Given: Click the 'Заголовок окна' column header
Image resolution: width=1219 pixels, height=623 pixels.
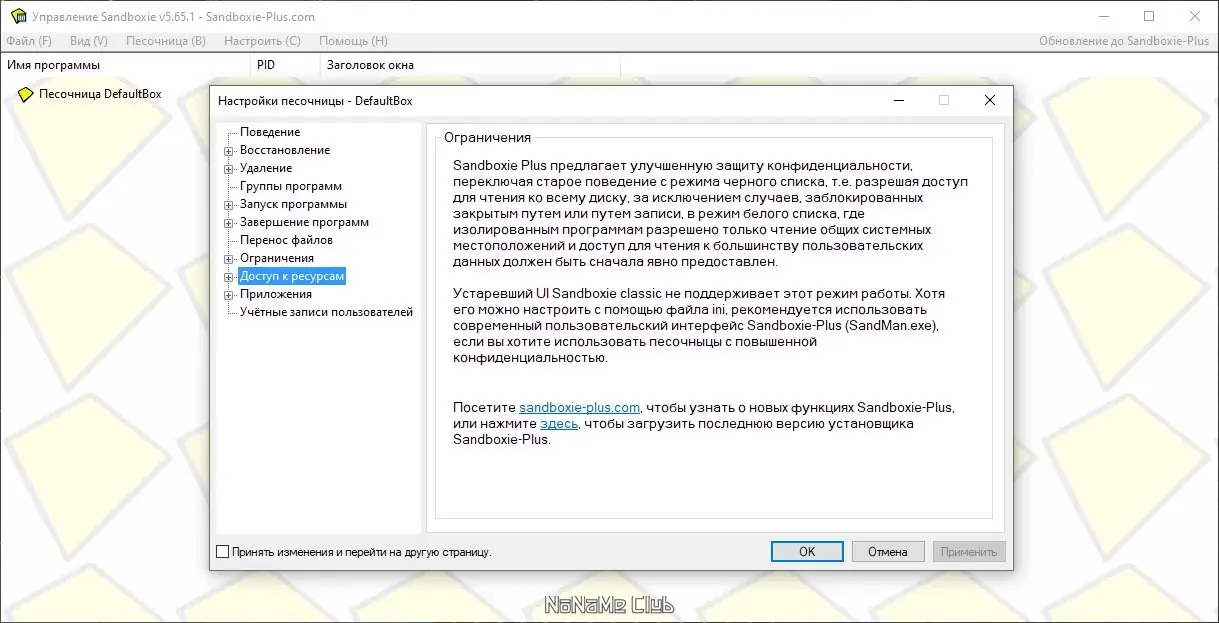Looking at the screenshot, I should point(470,65).
